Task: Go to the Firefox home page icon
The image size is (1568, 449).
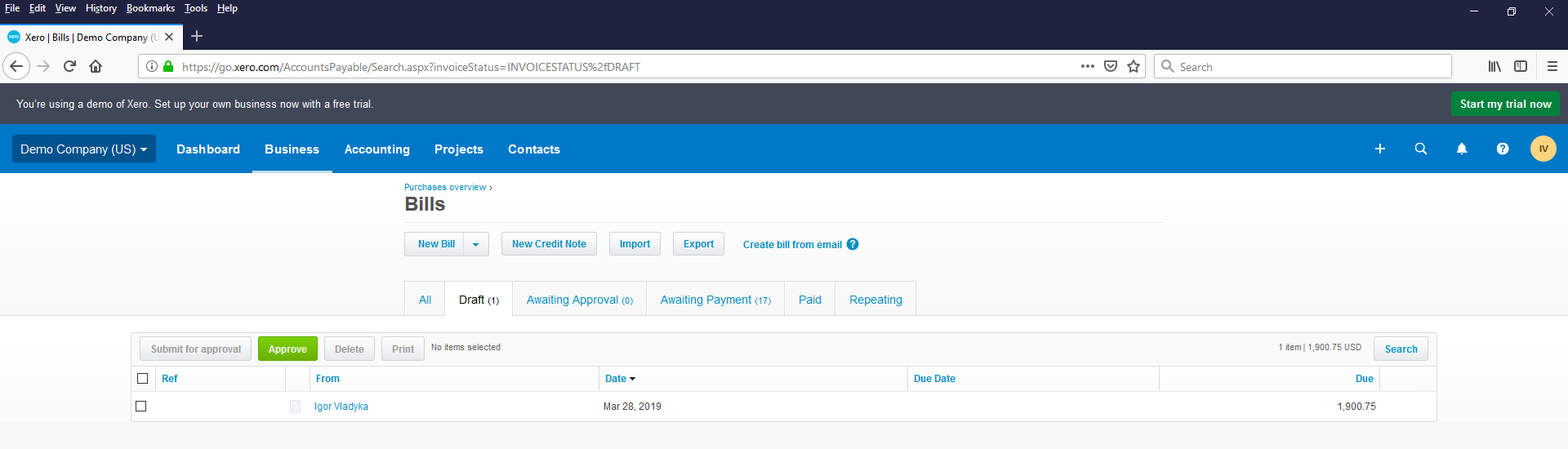Action: [96, 67]
